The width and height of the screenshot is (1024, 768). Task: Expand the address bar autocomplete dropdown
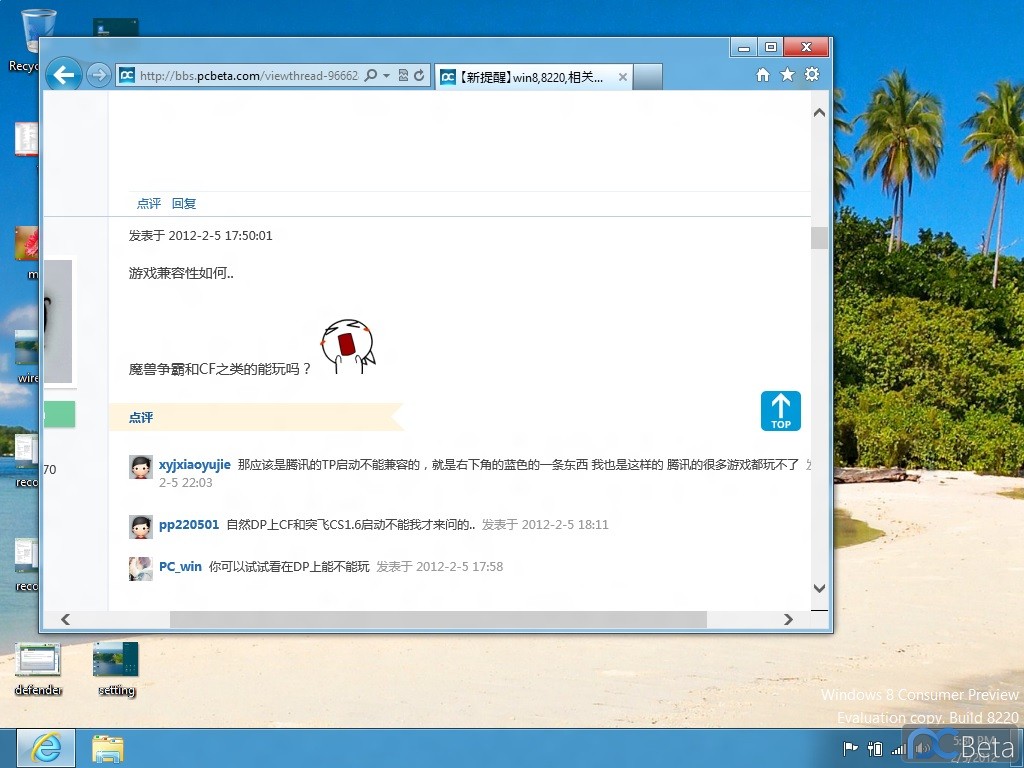pyautogui.click(x=386, y=76)
